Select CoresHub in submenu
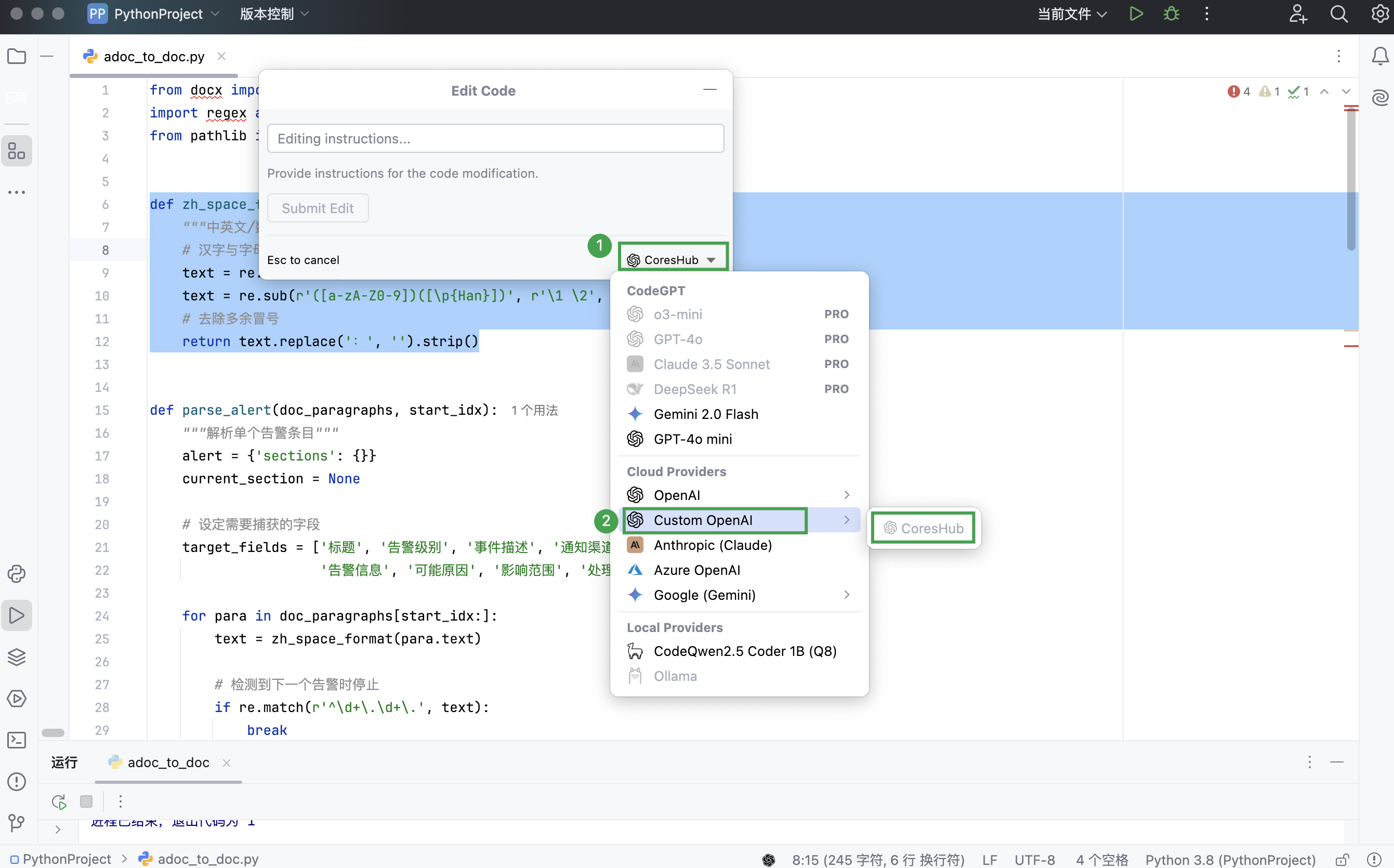 [x=924, y=528]
